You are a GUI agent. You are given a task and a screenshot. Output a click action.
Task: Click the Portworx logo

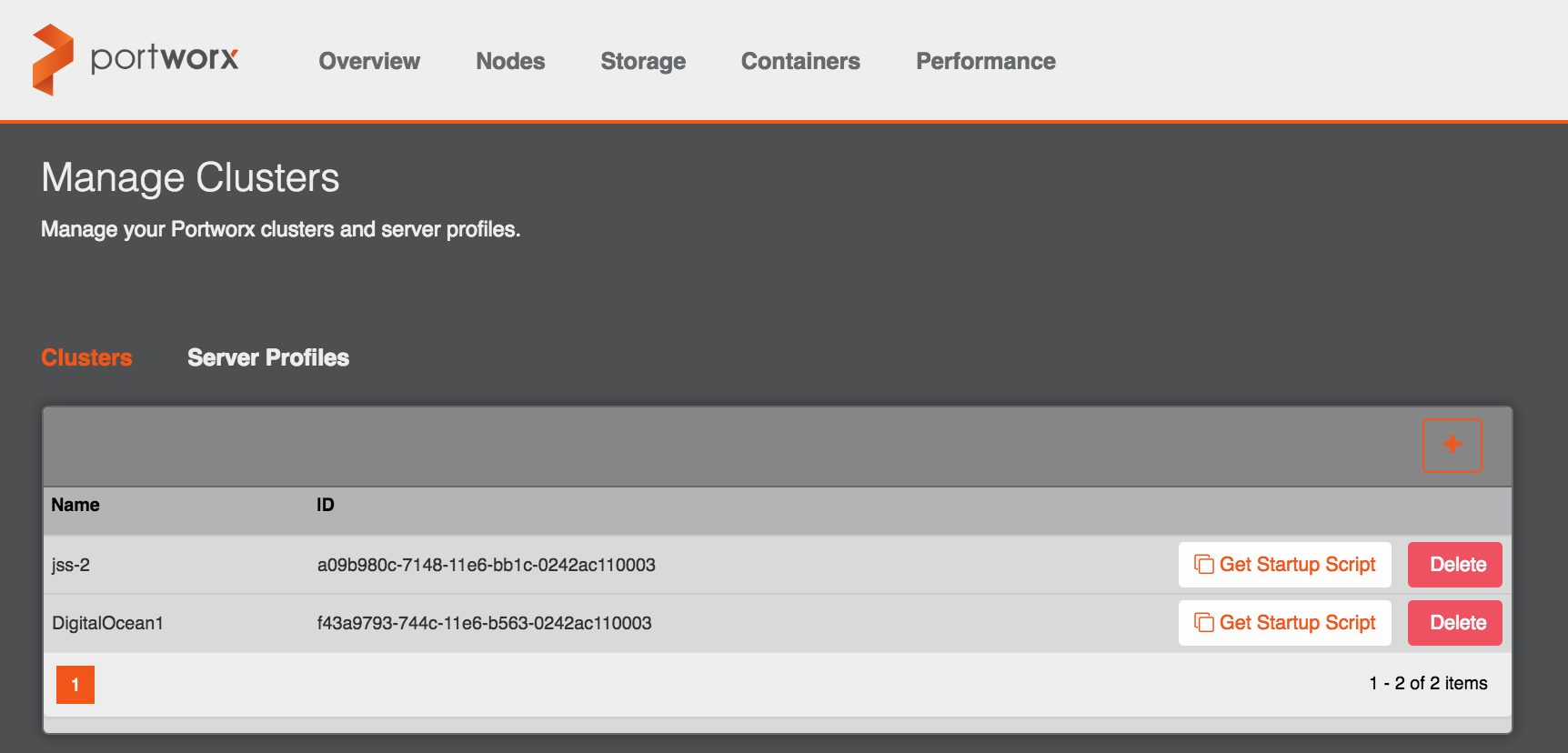coord(136,60)
